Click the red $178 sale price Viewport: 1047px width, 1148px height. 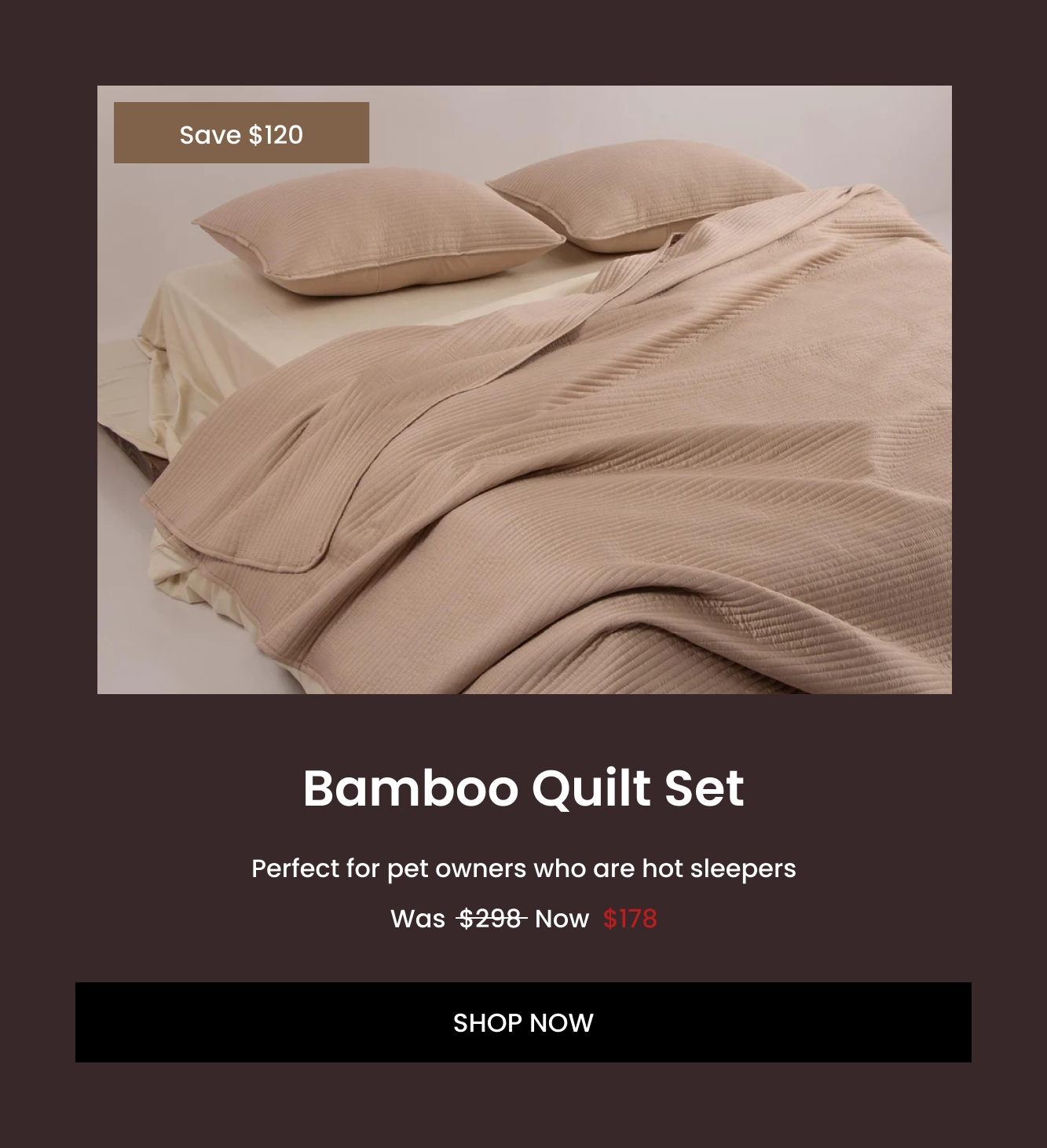tap(630, 918)
